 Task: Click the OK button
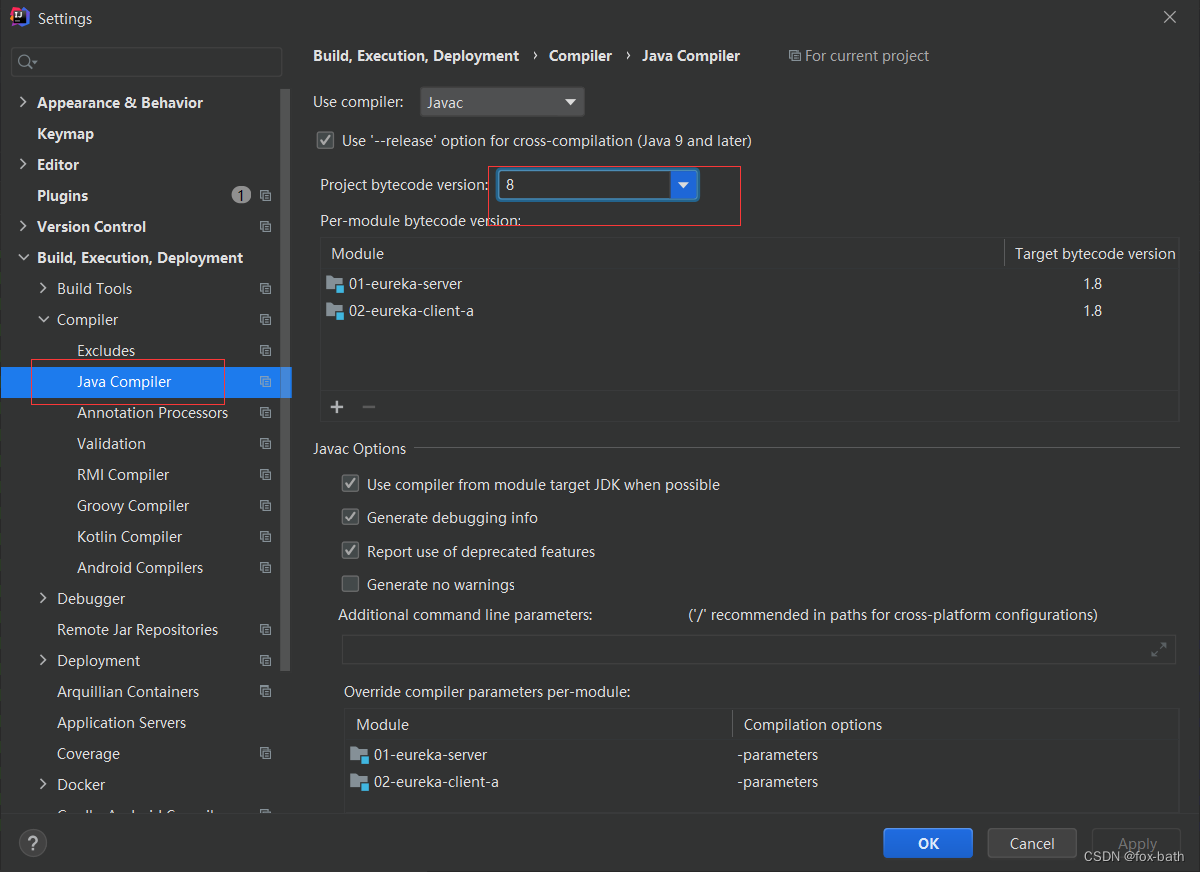928,843
